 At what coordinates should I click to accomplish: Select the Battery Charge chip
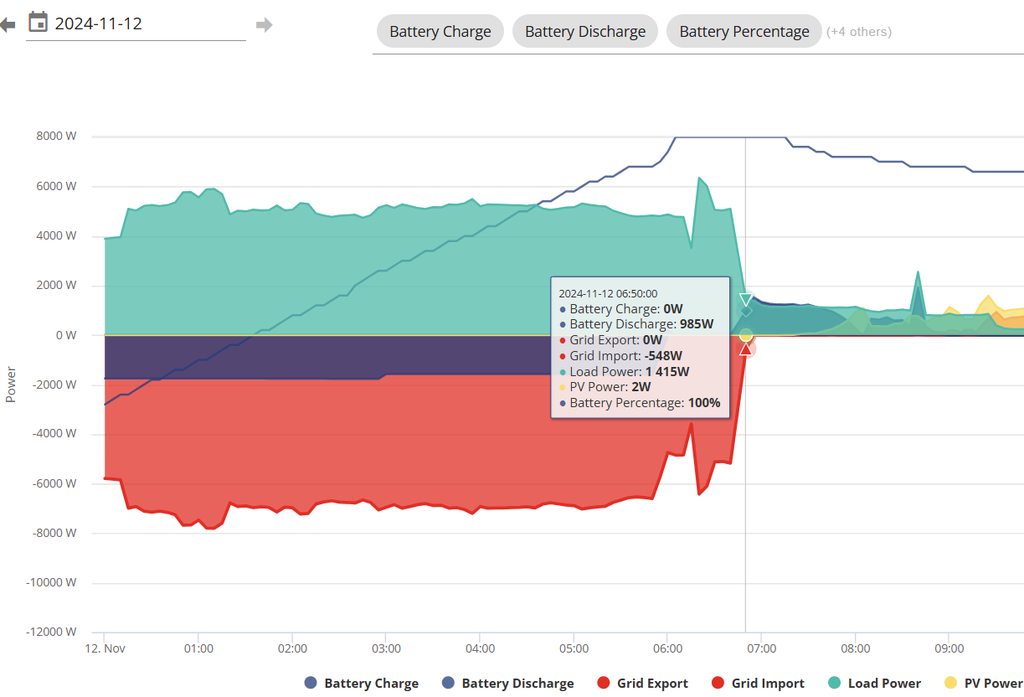coord(440,31)
